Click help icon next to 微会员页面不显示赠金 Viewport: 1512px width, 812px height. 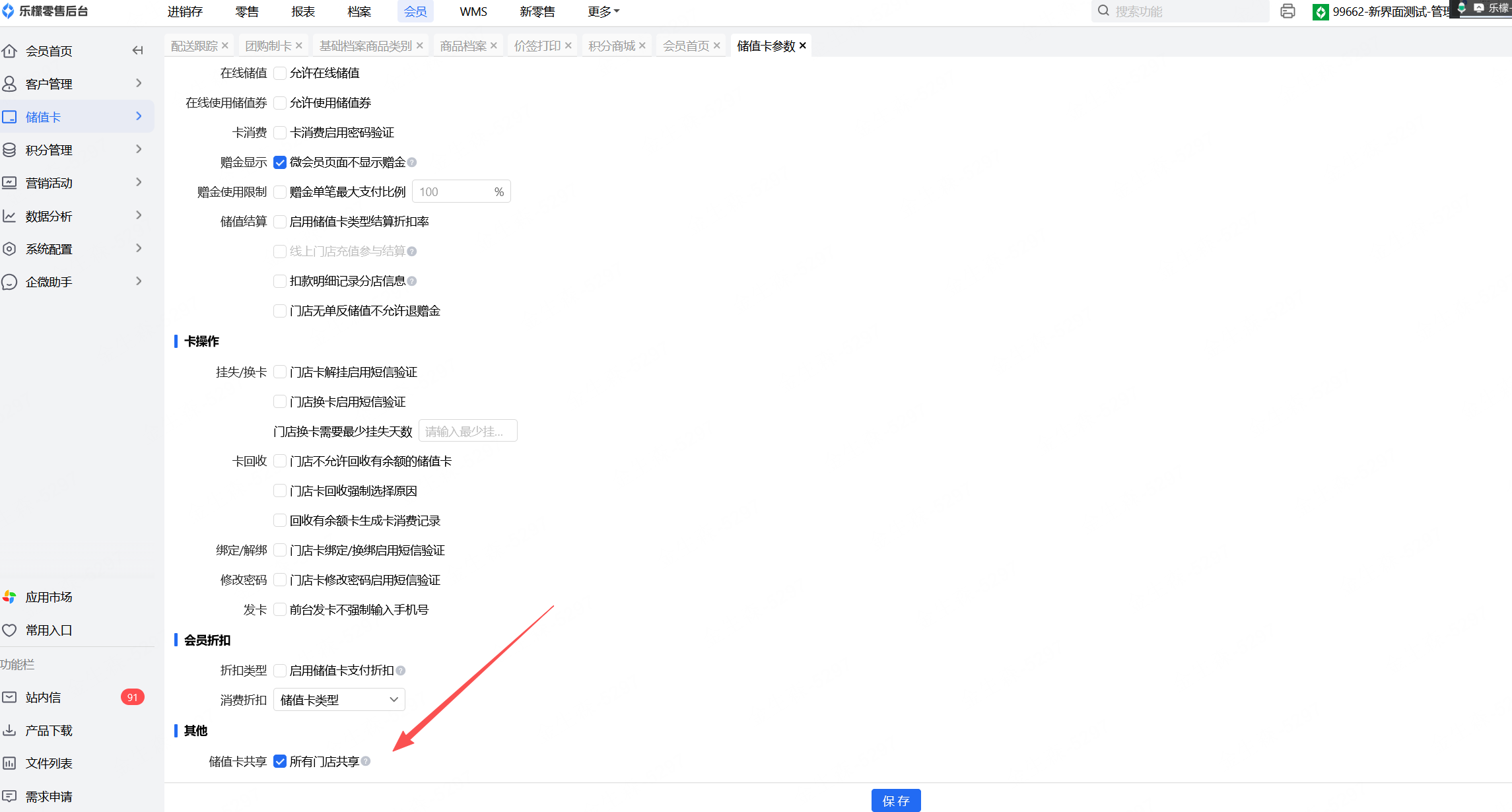click(412, 162)
